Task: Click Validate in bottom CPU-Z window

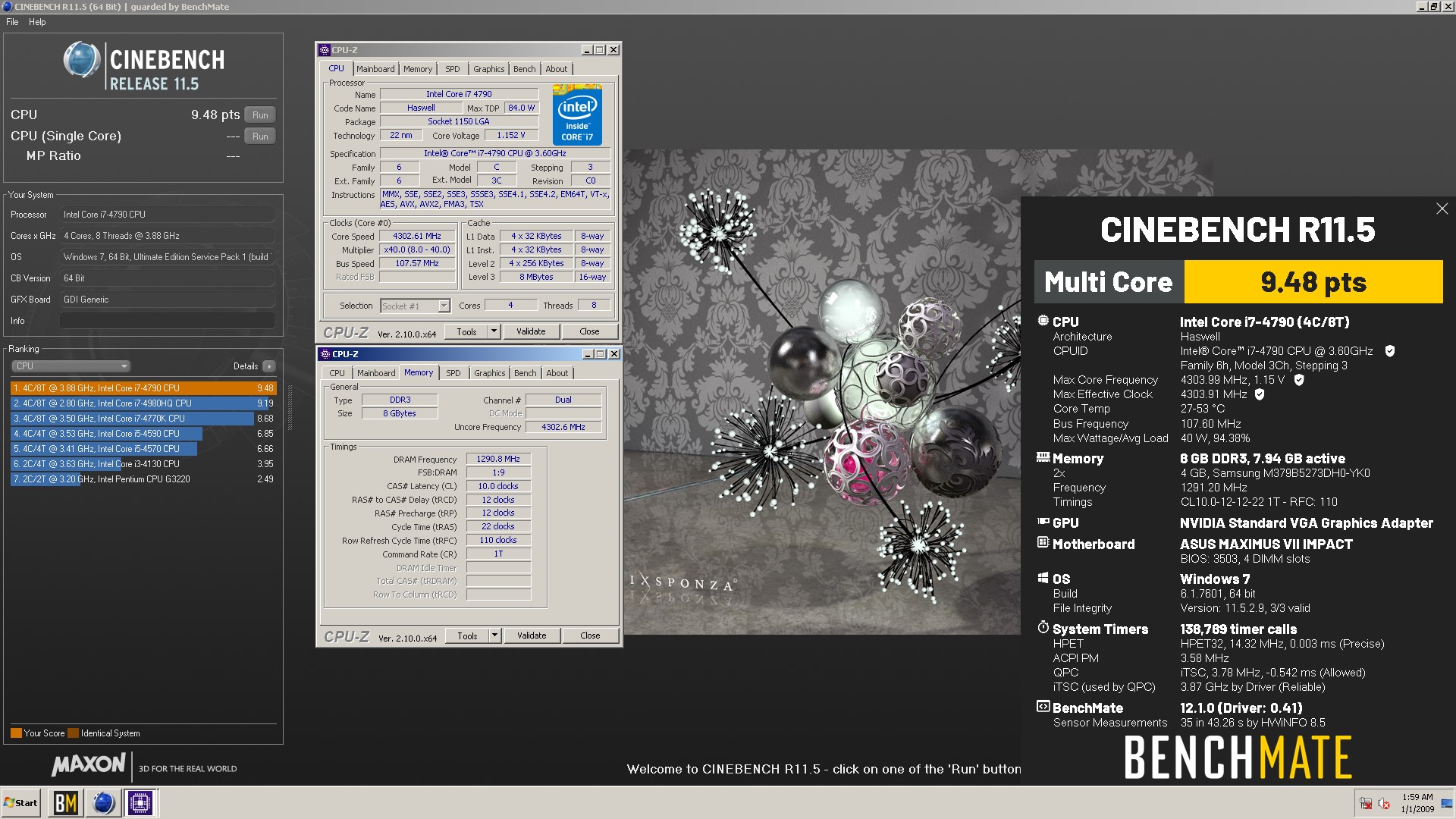Action: [x=532, y=635]
